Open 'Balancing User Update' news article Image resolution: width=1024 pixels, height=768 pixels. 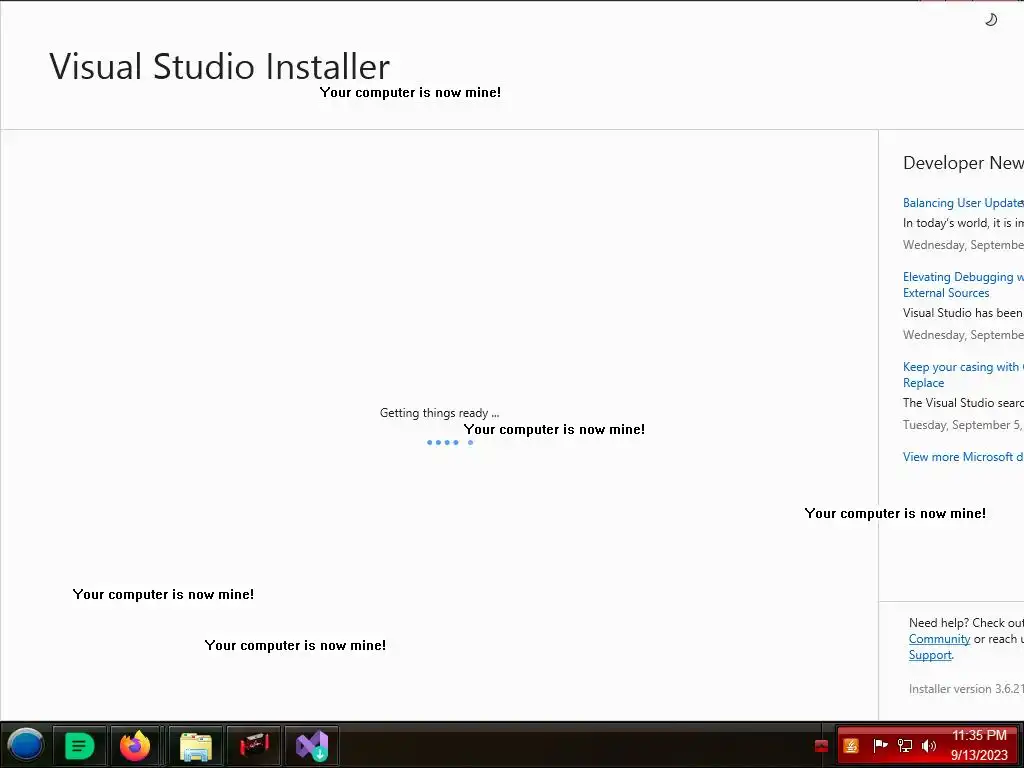[x=963, y=203]
